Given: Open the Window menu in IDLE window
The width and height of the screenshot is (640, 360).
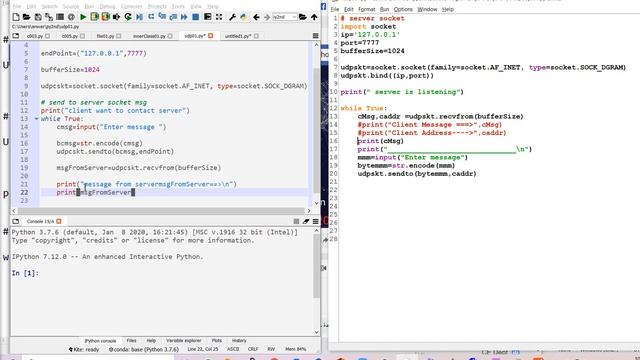Looking at the screenshot, I should [x=427, y=9].
